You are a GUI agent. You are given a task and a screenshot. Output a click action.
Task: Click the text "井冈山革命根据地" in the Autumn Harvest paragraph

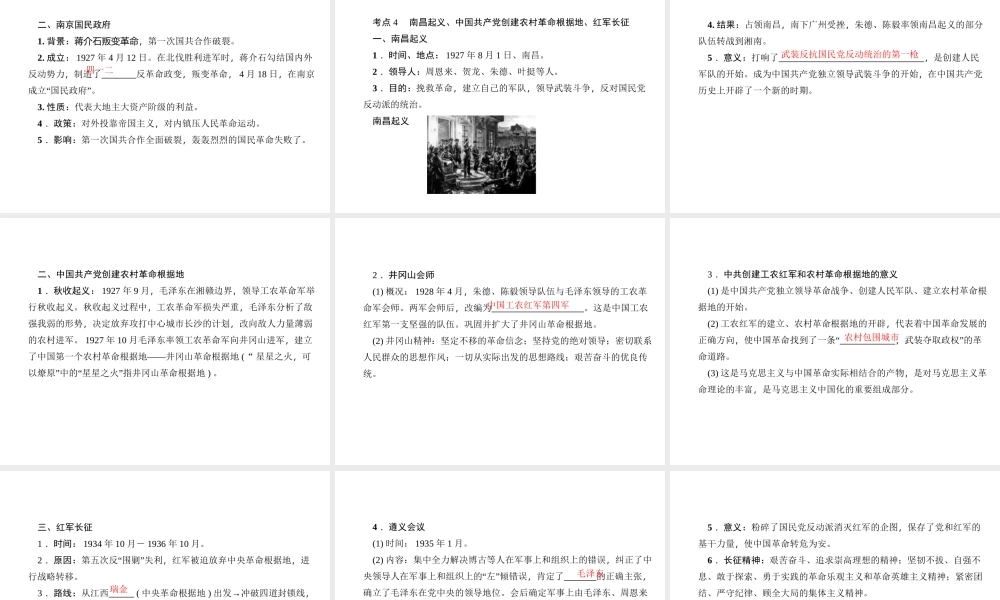click(202, 356)
